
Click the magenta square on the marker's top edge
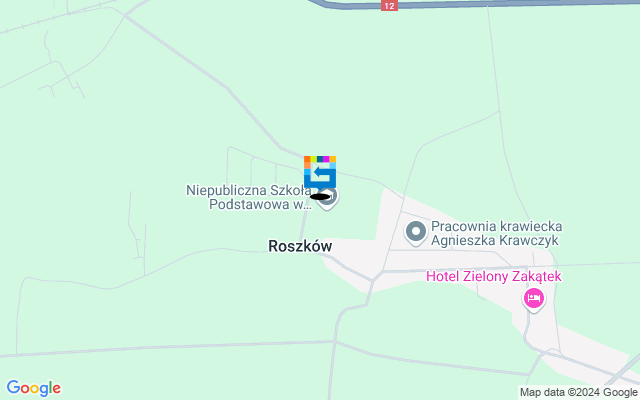(326, 159)
